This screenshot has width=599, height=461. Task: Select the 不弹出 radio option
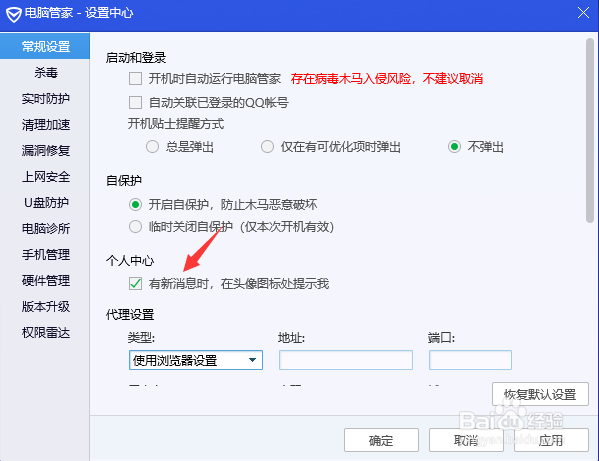pyautogui.click(x=454, y=147)
